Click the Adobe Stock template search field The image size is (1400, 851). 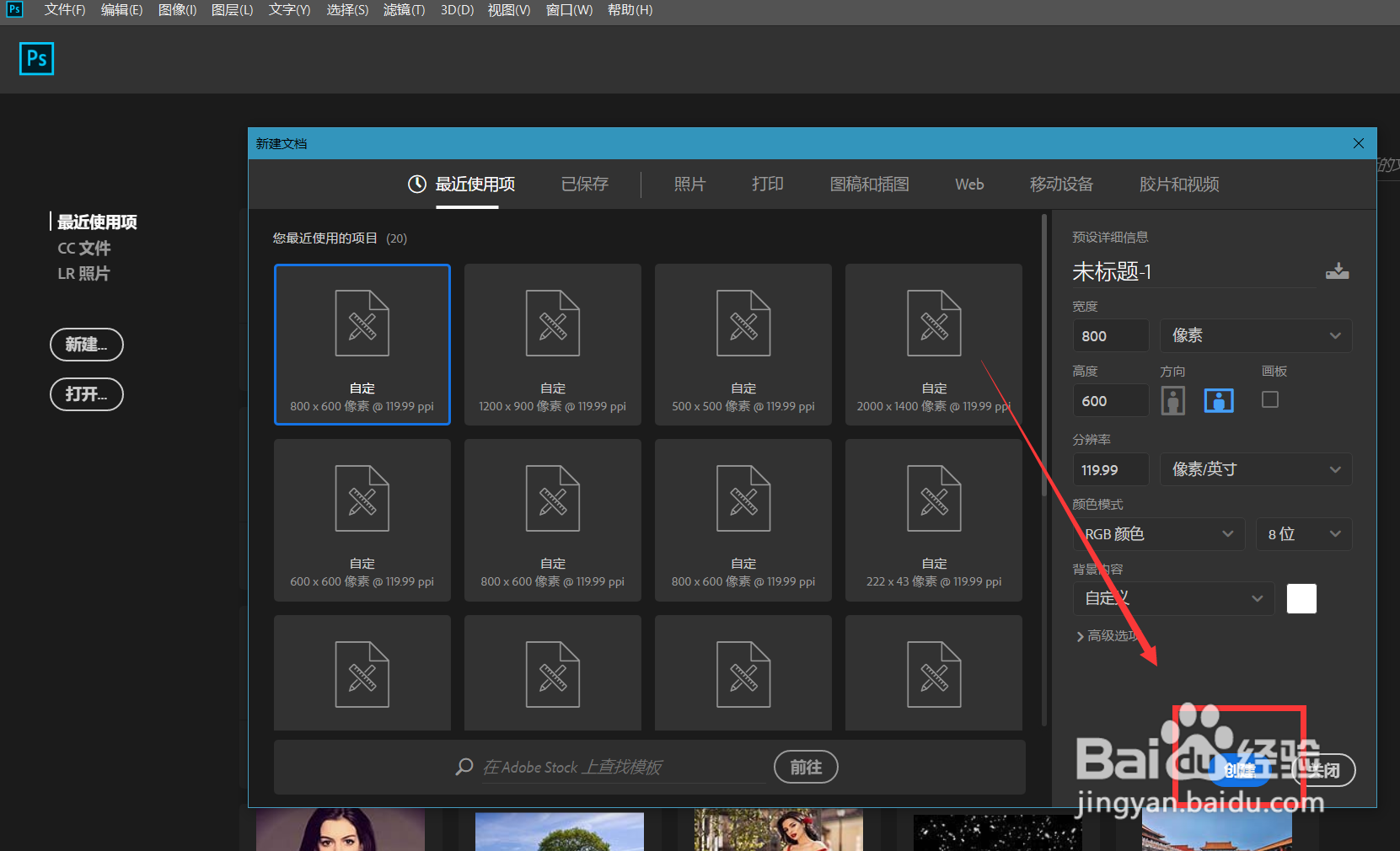click(624, 767)
